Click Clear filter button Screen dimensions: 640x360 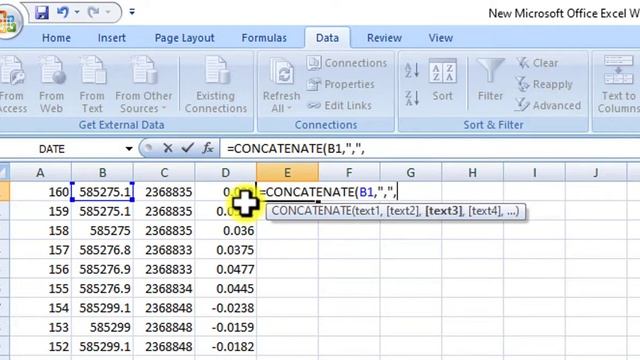pos(537,63)
